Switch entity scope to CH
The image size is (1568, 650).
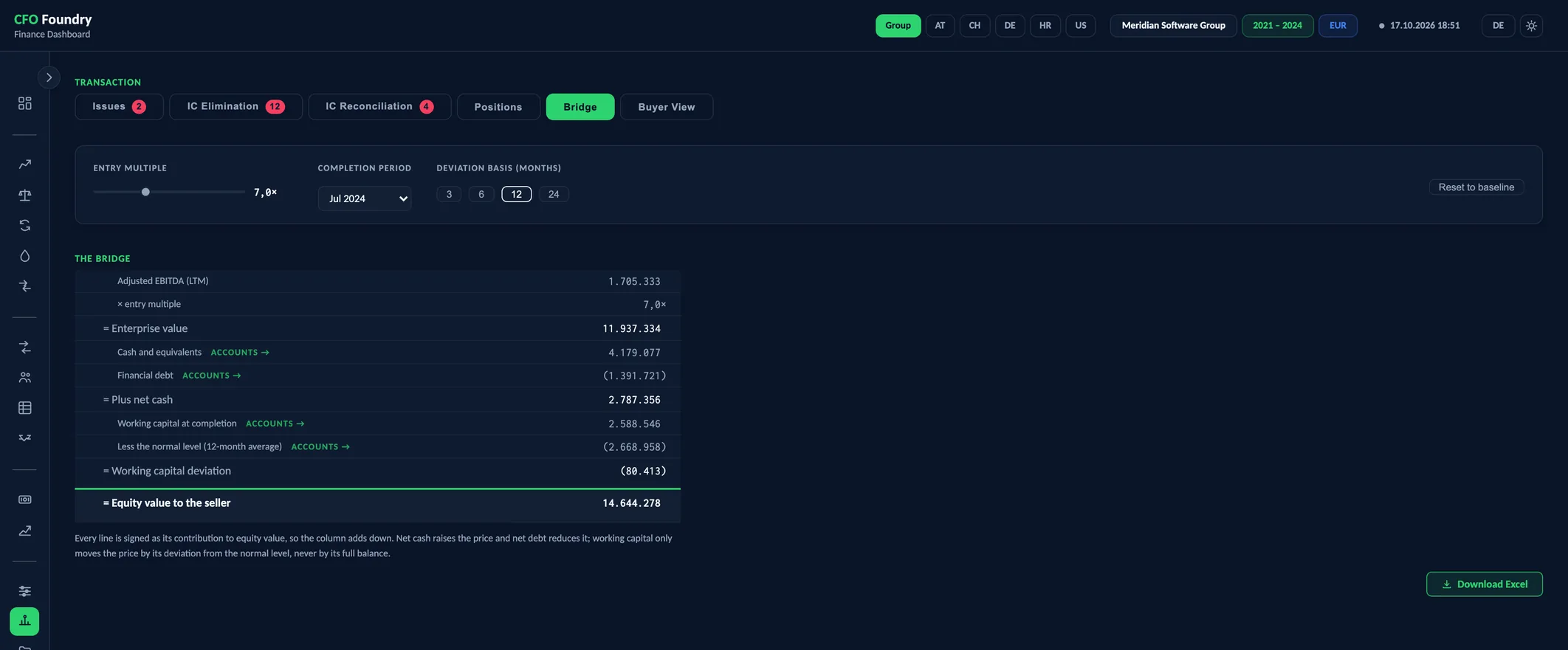tap(974, 26)
